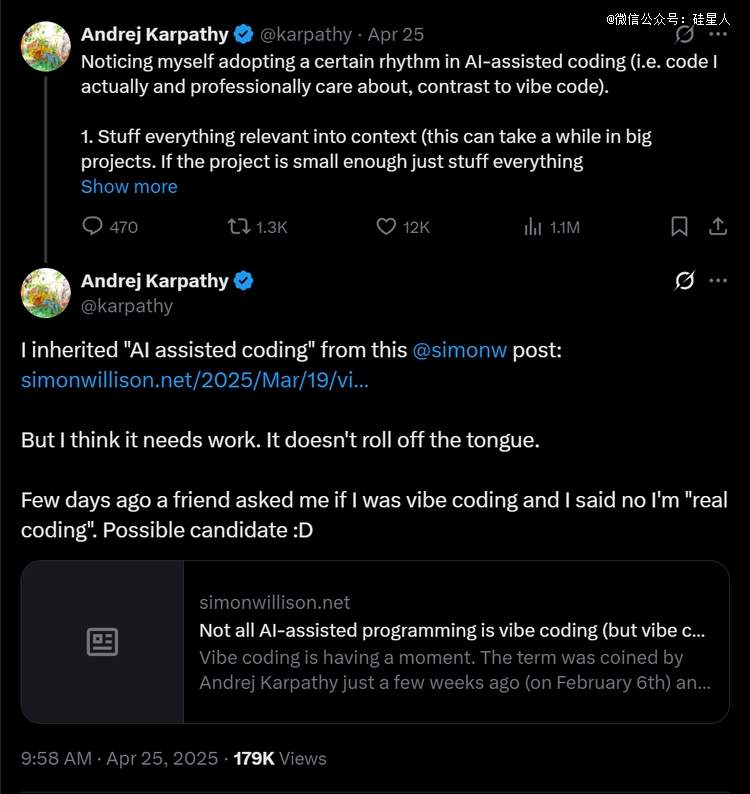Image resolution: width=750 pixels, height=794 pixels.
Task: Bookmark the first Karpathy tweet
Action: click(x=679, y=226)
